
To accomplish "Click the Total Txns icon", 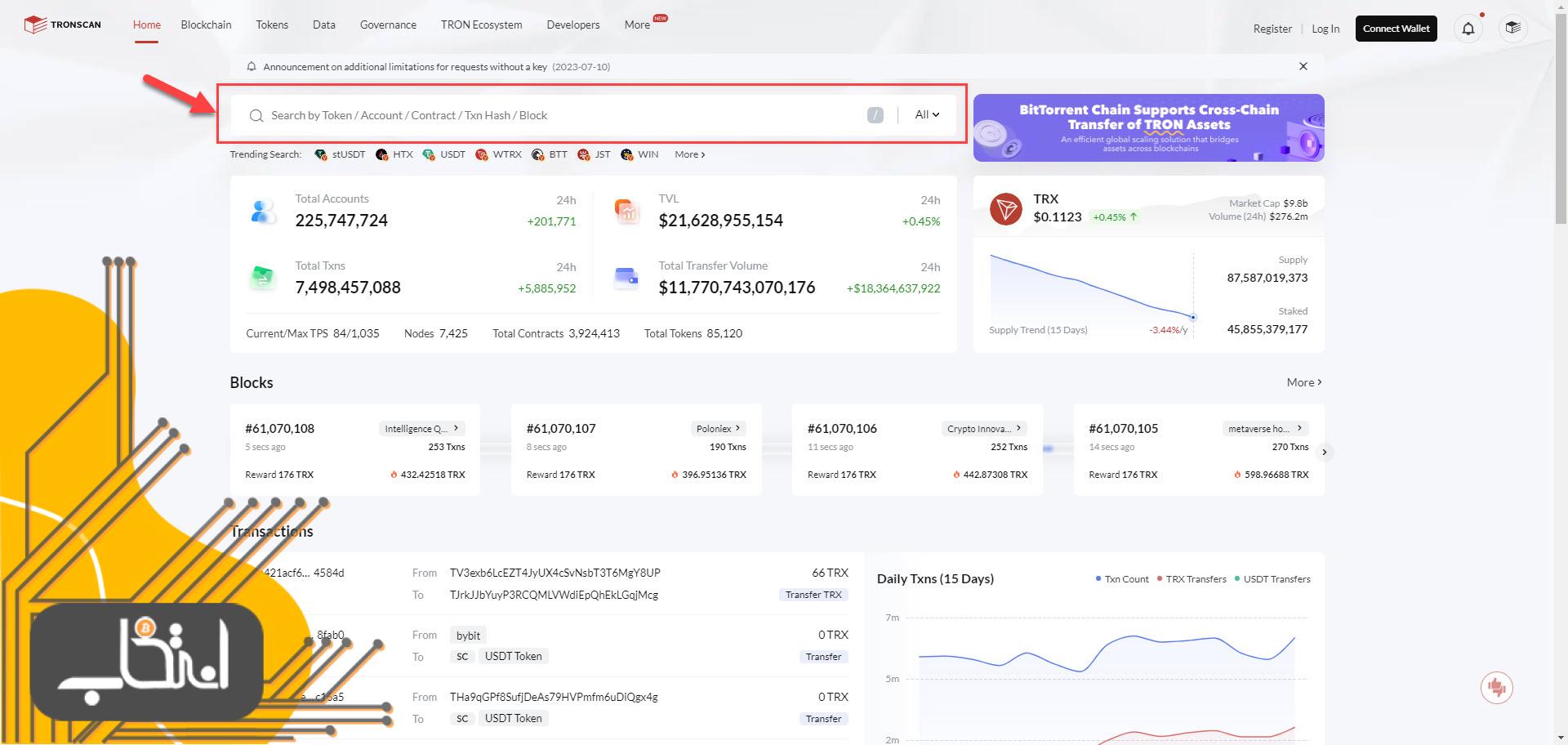I will coord(262,279).
